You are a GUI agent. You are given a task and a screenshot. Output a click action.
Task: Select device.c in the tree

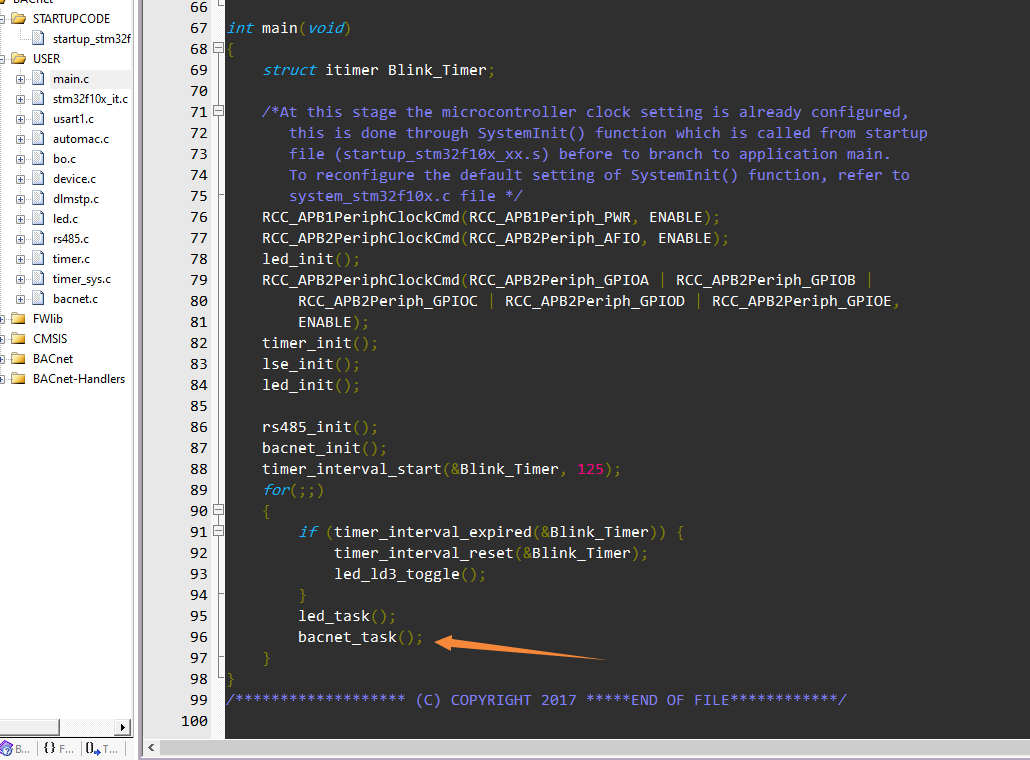pos(74,179)
